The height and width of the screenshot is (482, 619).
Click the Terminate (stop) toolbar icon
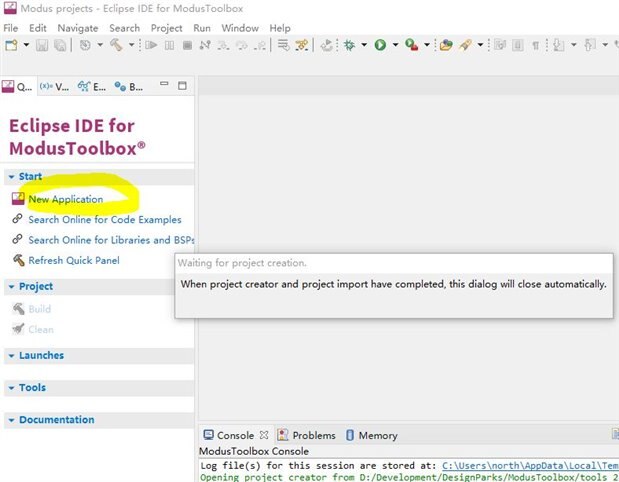[x=188, y=45]
